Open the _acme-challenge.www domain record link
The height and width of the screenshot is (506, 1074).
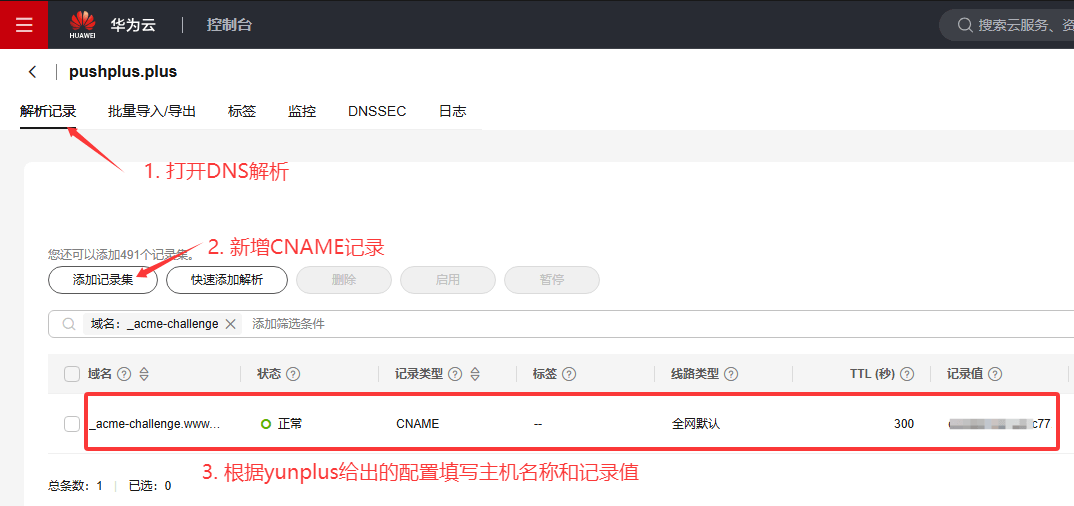pyautogui.click(x=154, y=424)
